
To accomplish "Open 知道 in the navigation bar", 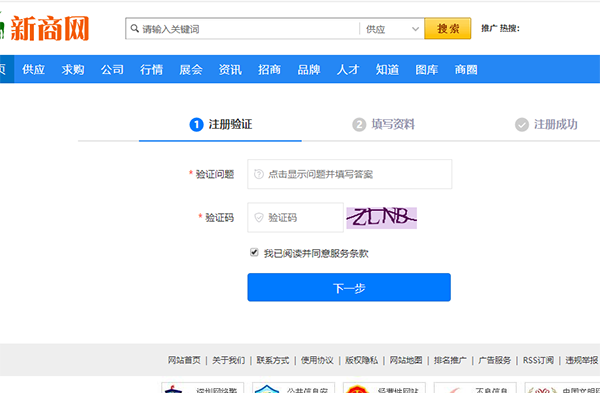I will pyautogui.click(x=387, y=69).
